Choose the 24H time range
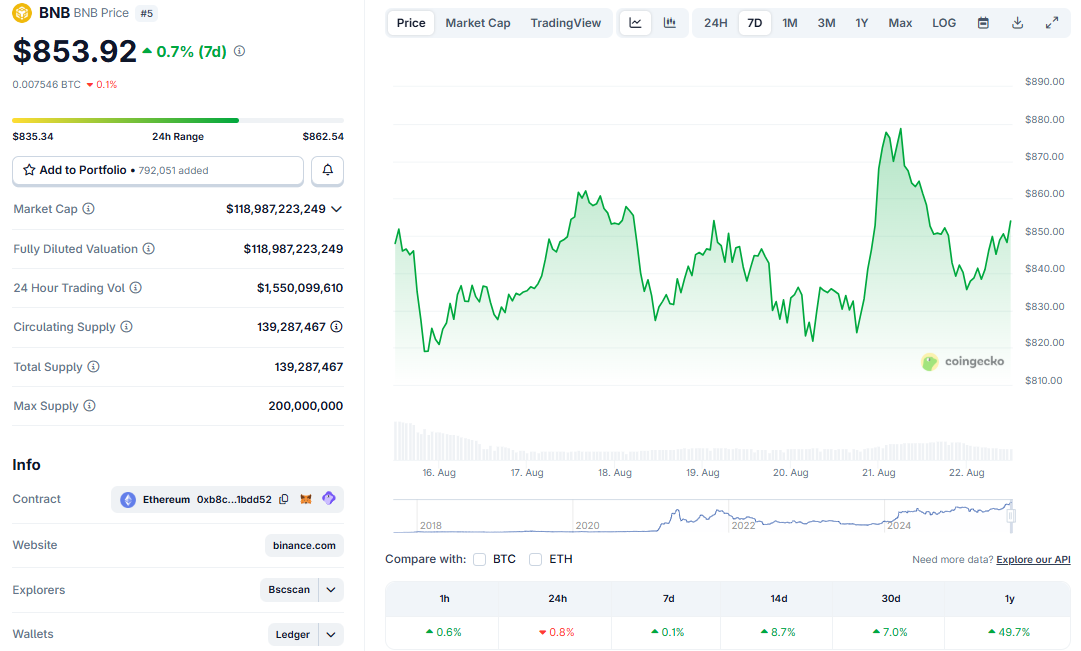 (x=716, y=23)
